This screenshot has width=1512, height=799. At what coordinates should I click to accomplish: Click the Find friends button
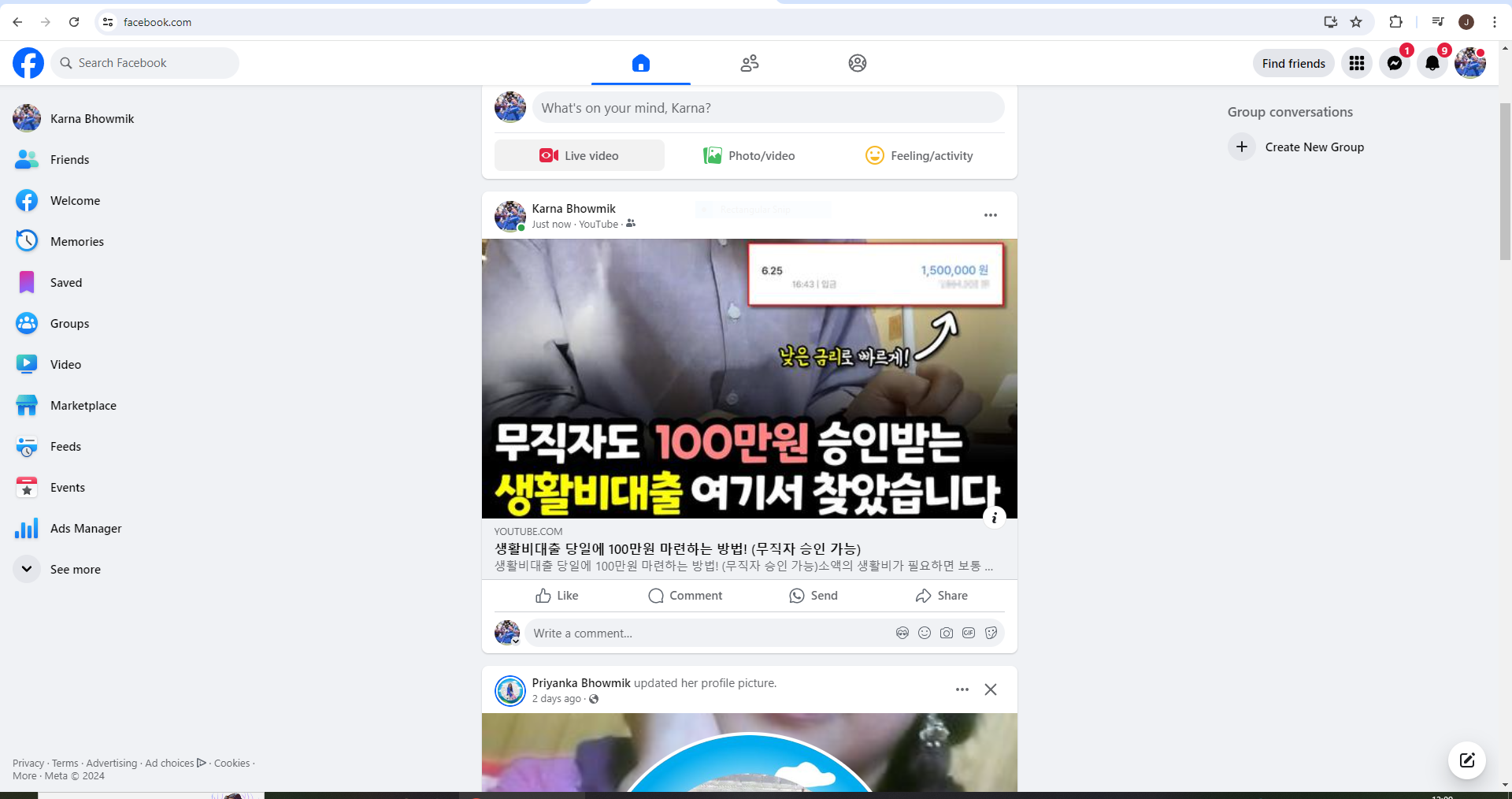click(1294, 63)
